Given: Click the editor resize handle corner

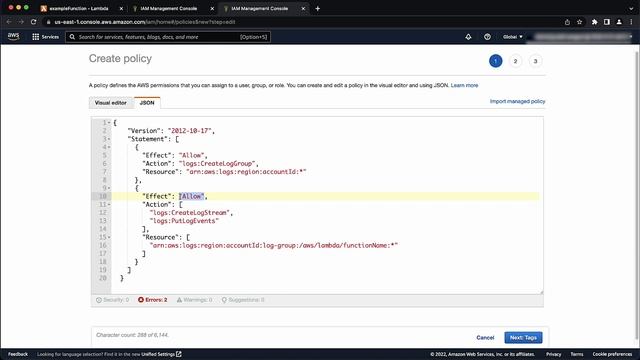Looking at the screenshot, I should [541, 292].
